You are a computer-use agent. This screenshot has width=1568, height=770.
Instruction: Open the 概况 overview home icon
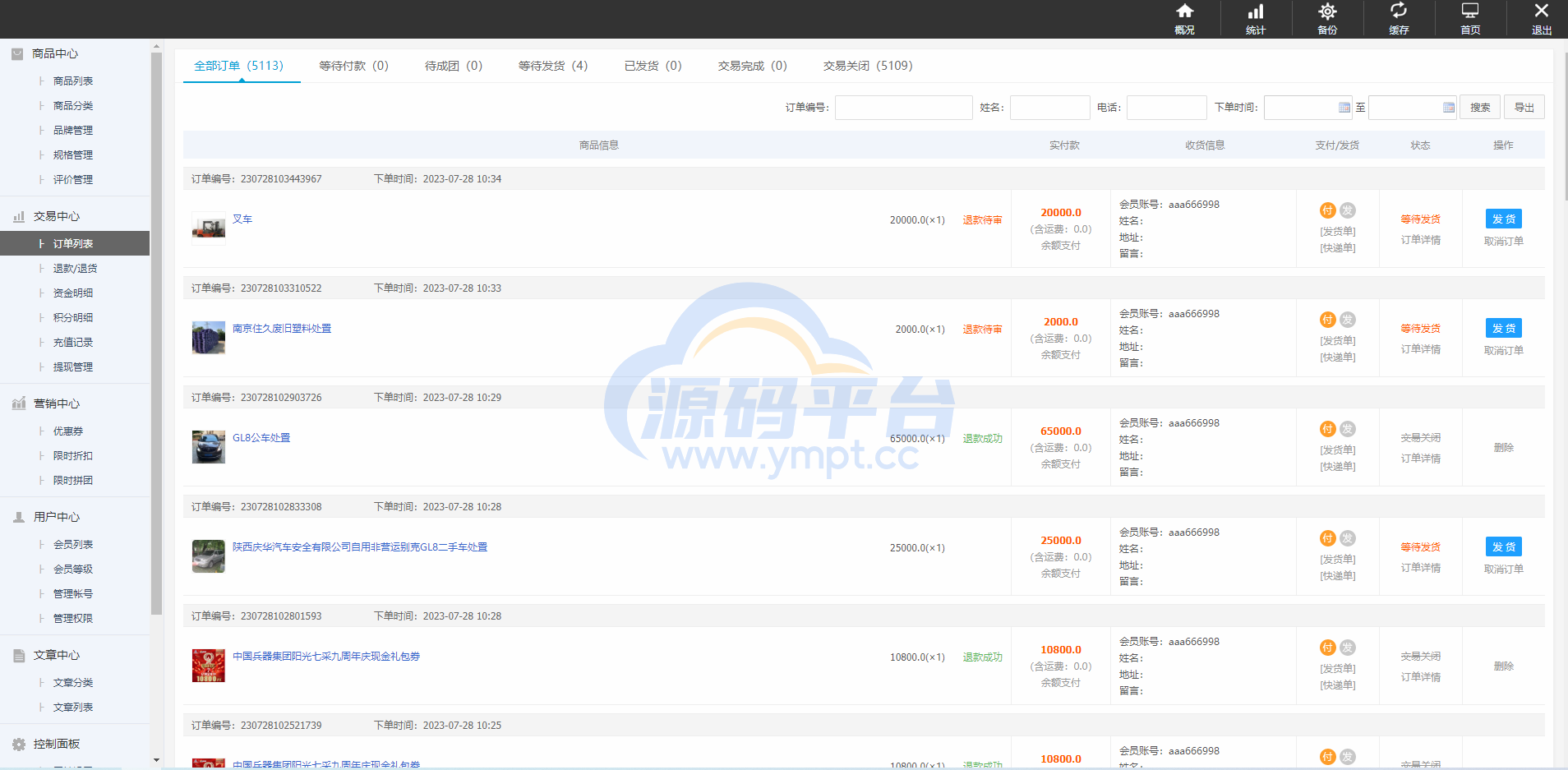click(1184, 12)
